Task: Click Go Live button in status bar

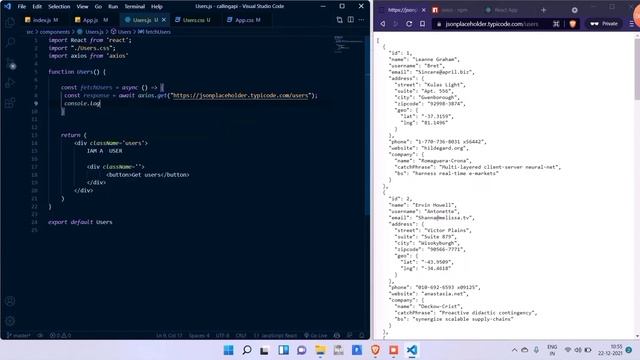Action: (x=316, y=336)
